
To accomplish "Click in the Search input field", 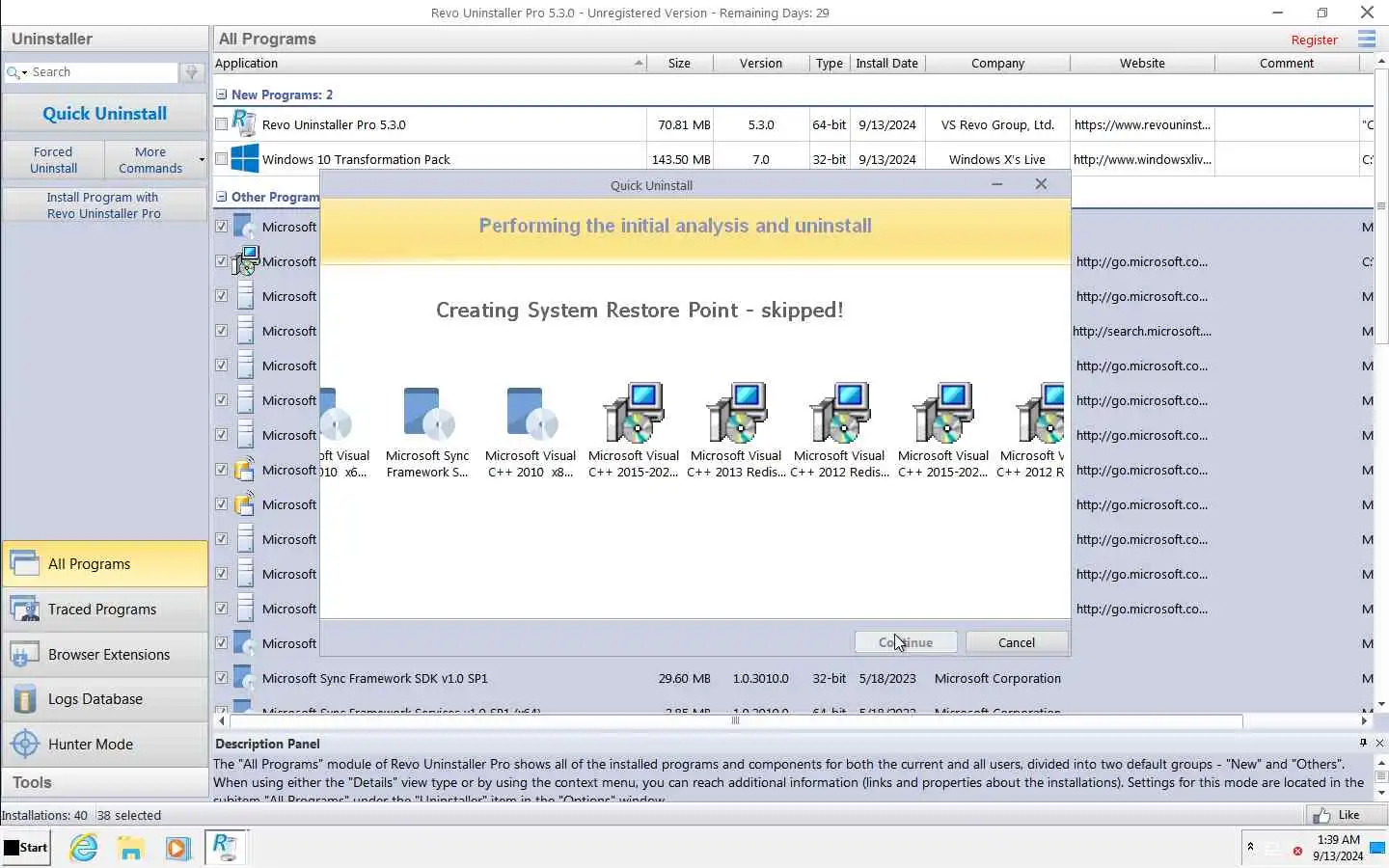I will pyautogui.click(x=103, y=72).
